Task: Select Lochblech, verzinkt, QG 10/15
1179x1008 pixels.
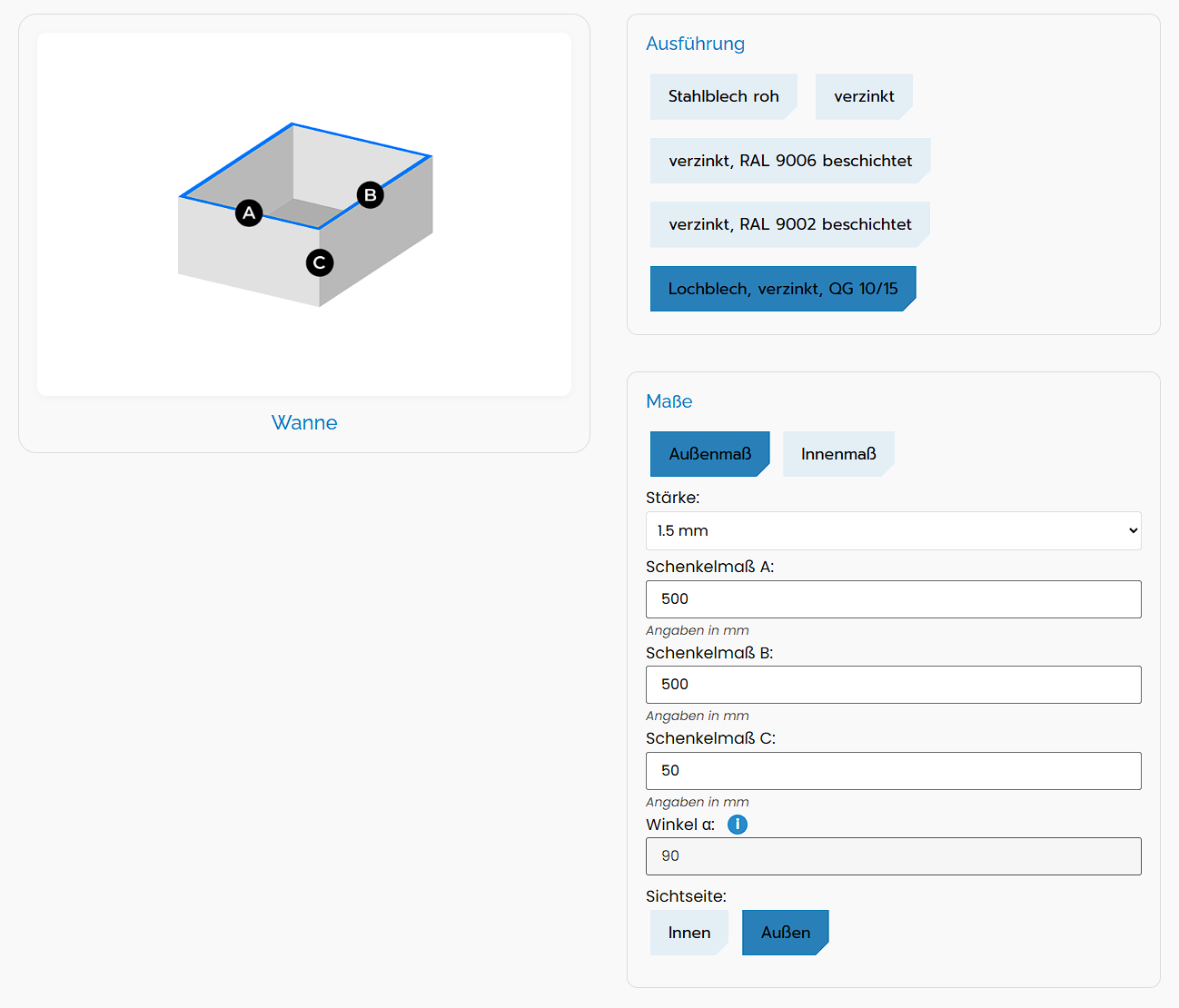Action: pos(782,289)
